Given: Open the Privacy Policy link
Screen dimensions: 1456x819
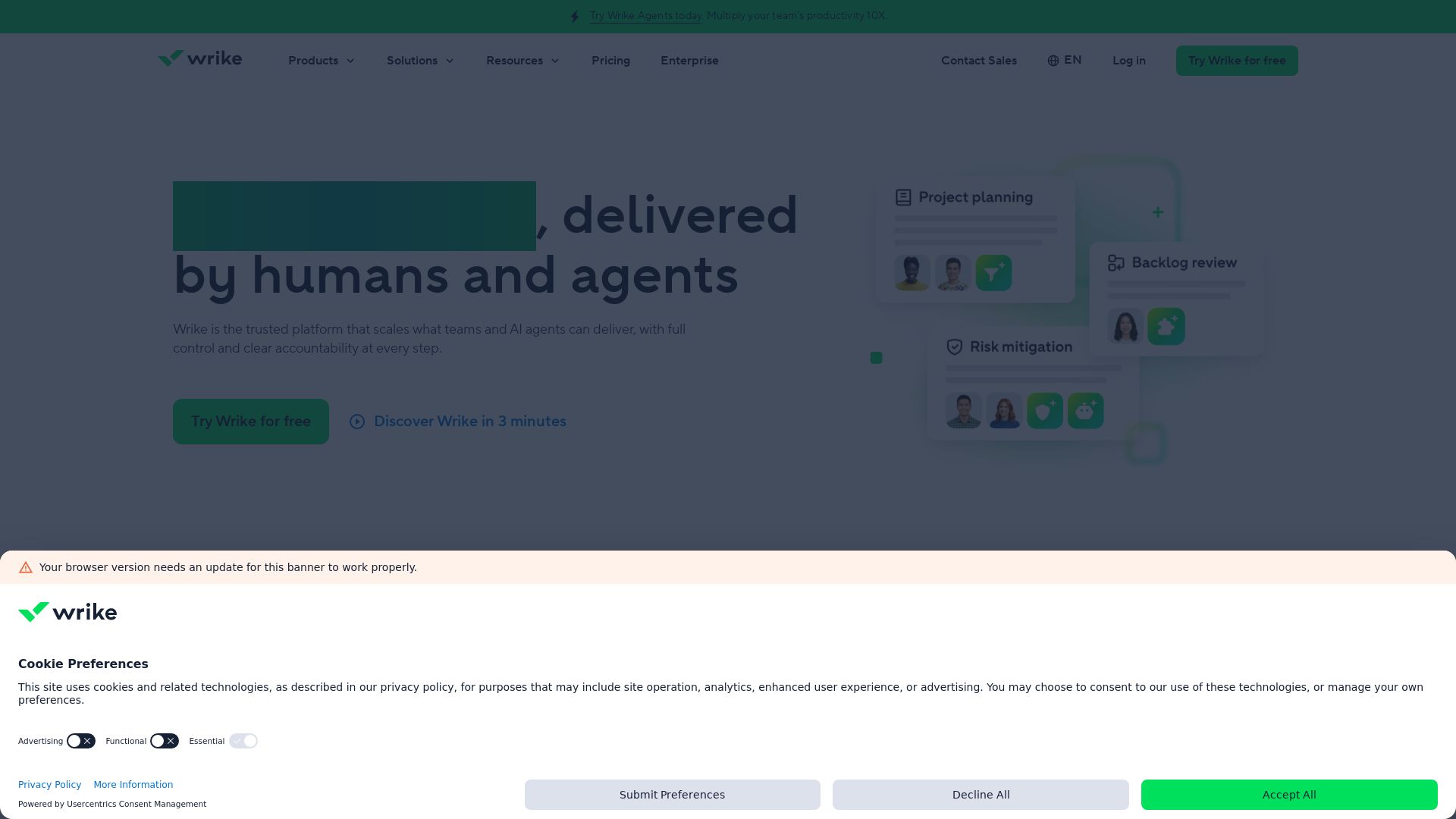Looking at the screenshot, I should 49,785.
